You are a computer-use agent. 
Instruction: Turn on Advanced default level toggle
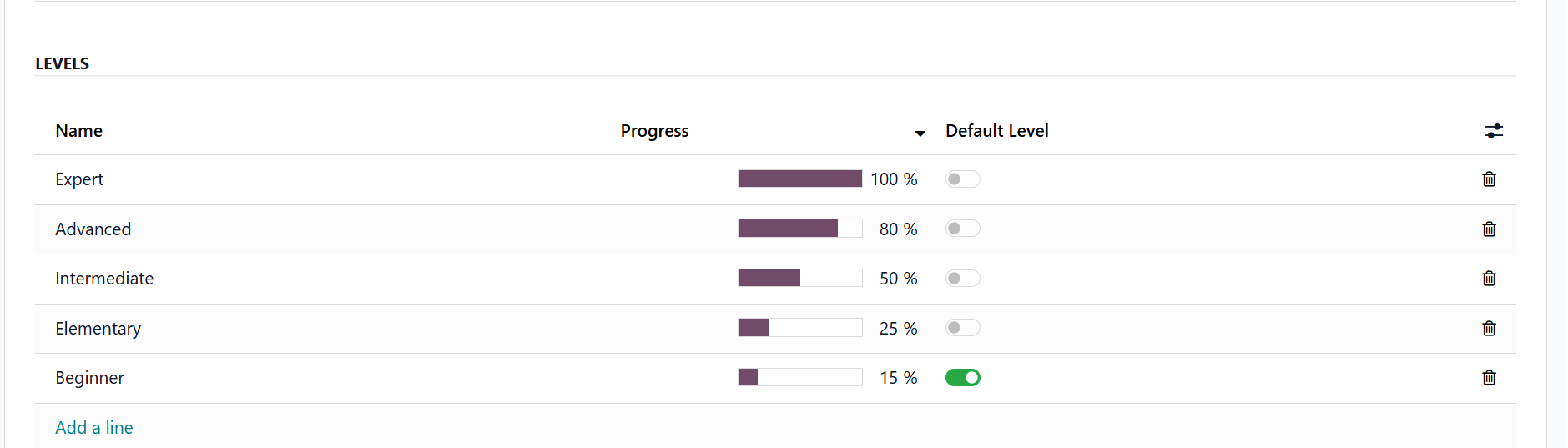point(962,229)
